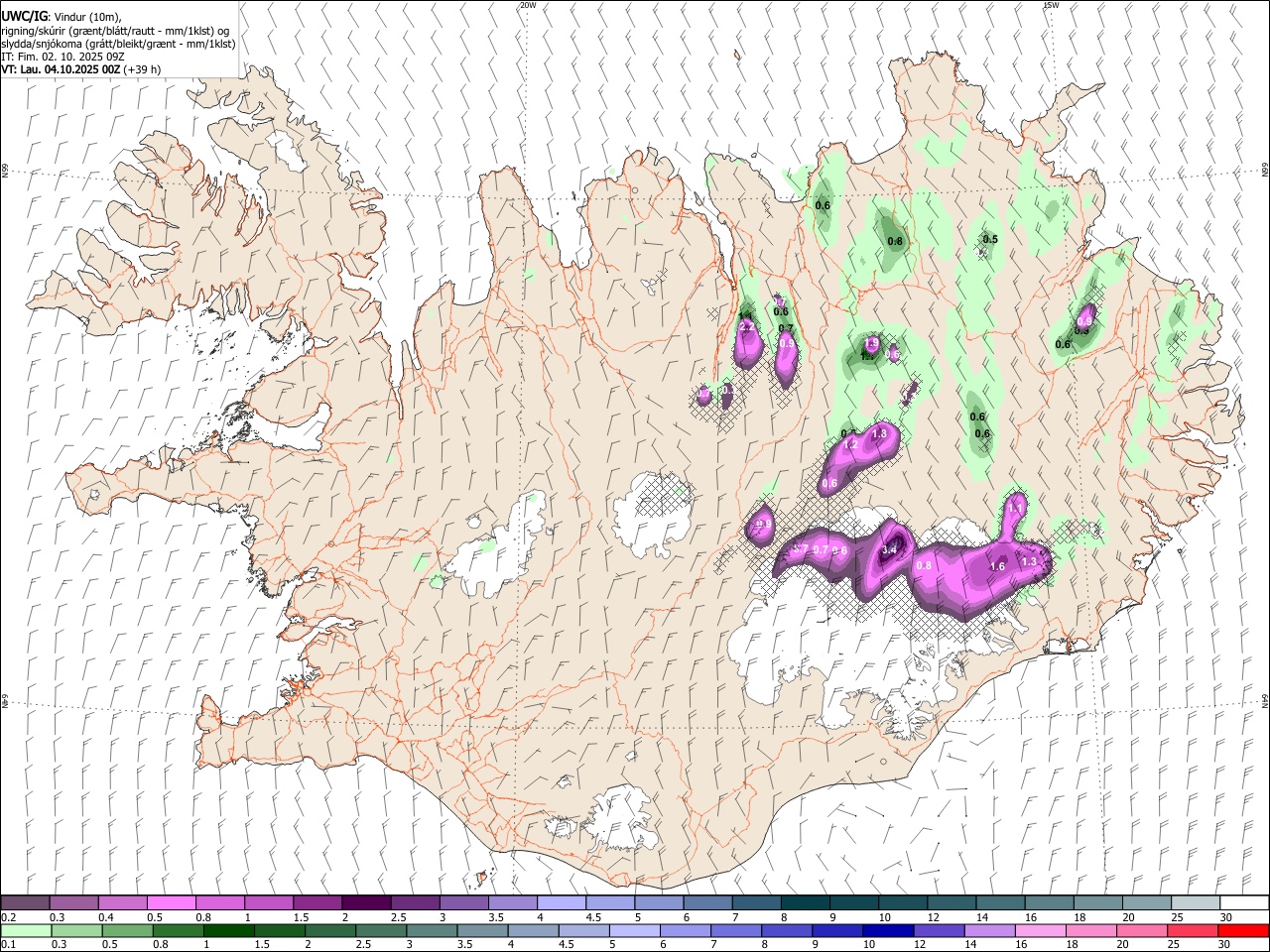
Task: Pick top-row teal swatch between 8 and 9
Action: click(805, 903)
